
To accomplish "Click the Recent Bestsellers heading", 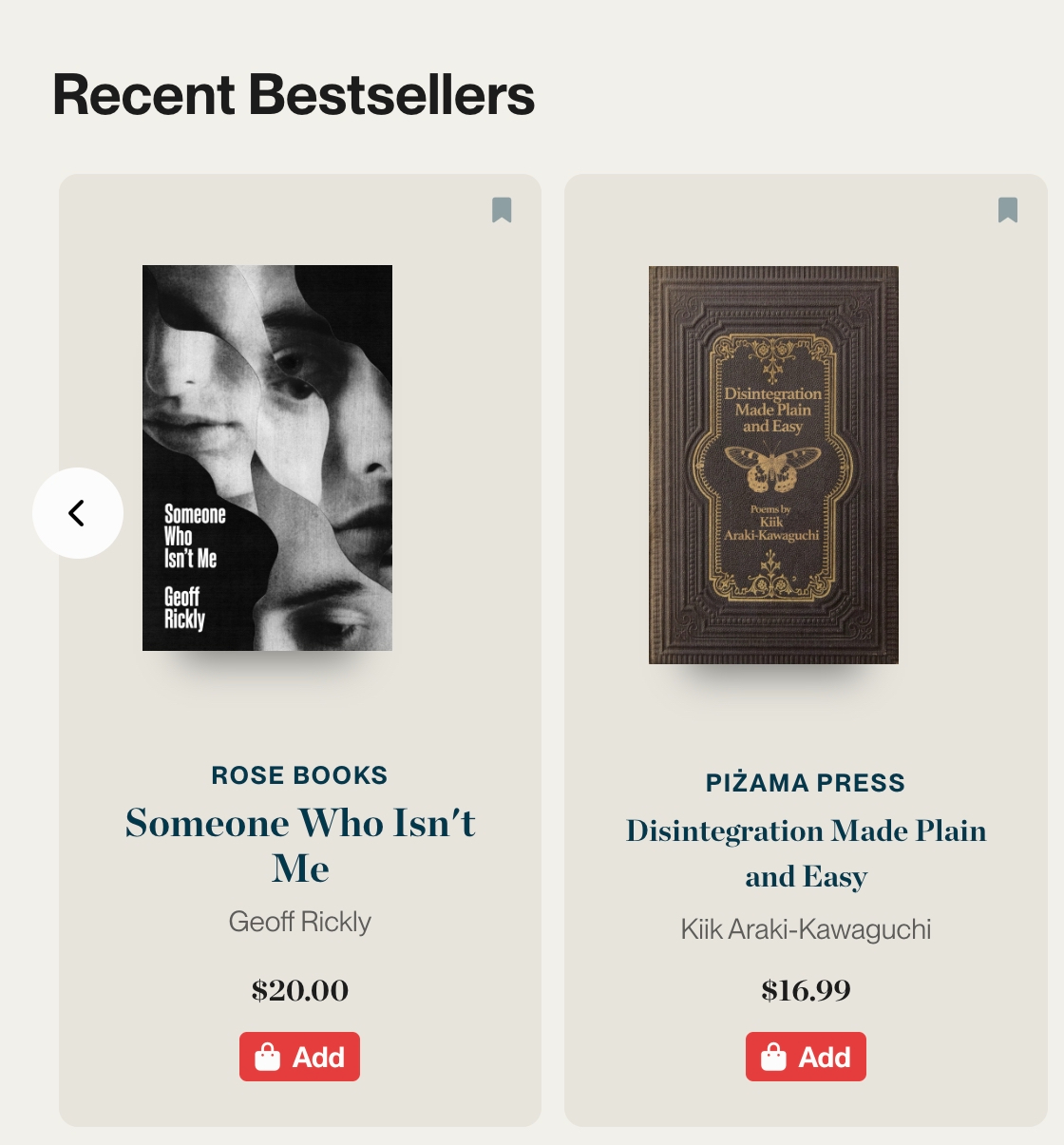I will [294, 95].
